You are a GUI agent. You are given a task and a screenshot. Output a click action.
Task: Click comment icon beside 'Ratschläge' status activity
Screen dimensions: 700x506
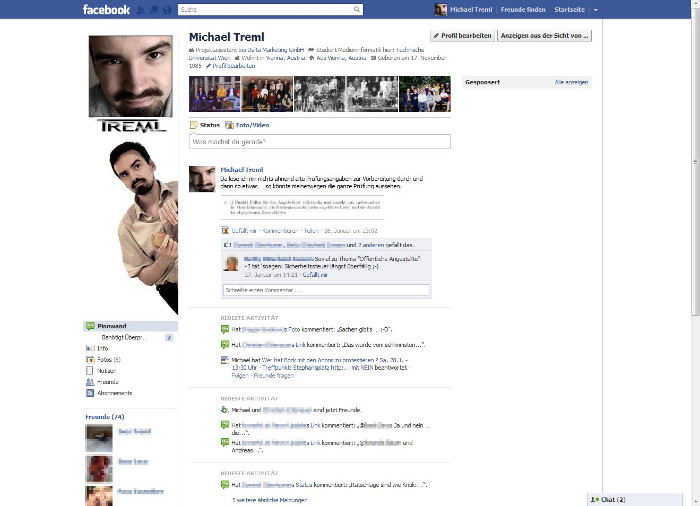(x=225, y=485)
